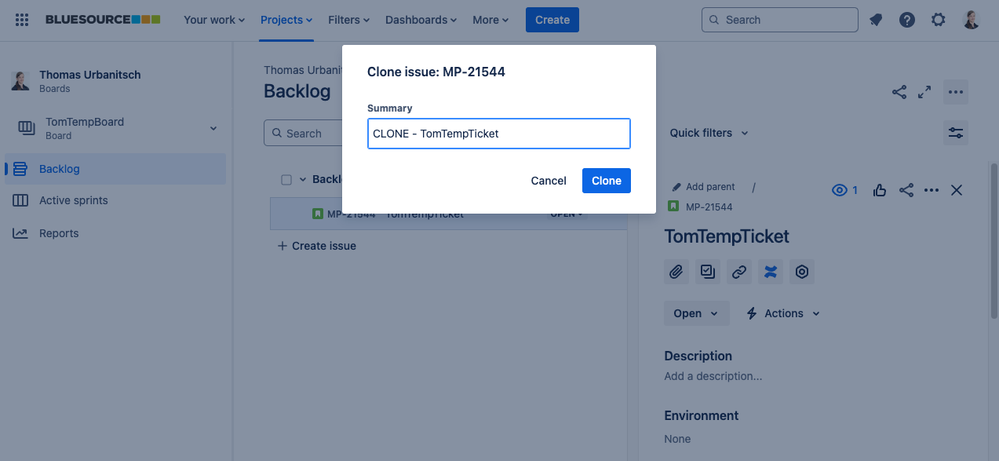Screen dimensions: 999x461
Task: Tick the Backlog select-all checkbox
Action: [x=286, y=180]
